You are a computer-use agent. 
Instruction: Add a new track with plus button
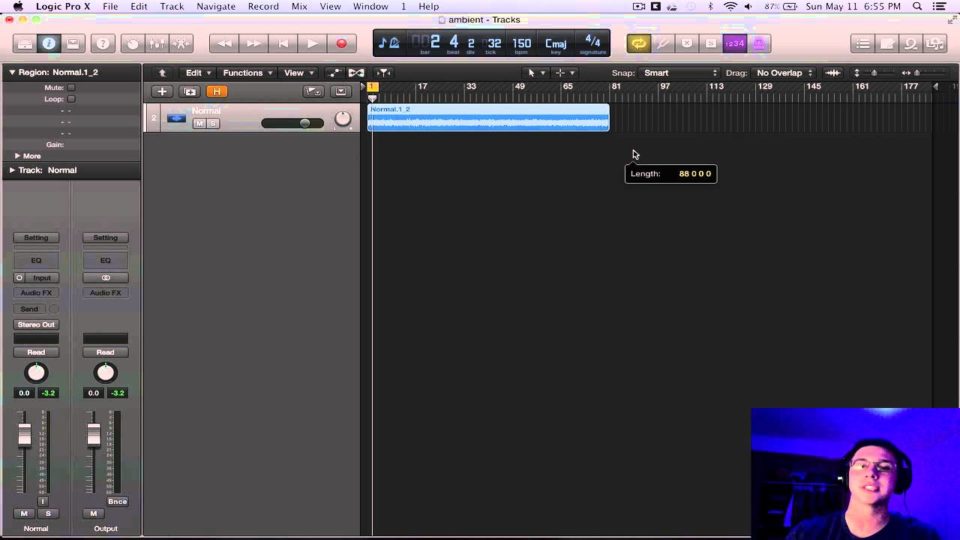pyautogui.click(x=162, y=92)
